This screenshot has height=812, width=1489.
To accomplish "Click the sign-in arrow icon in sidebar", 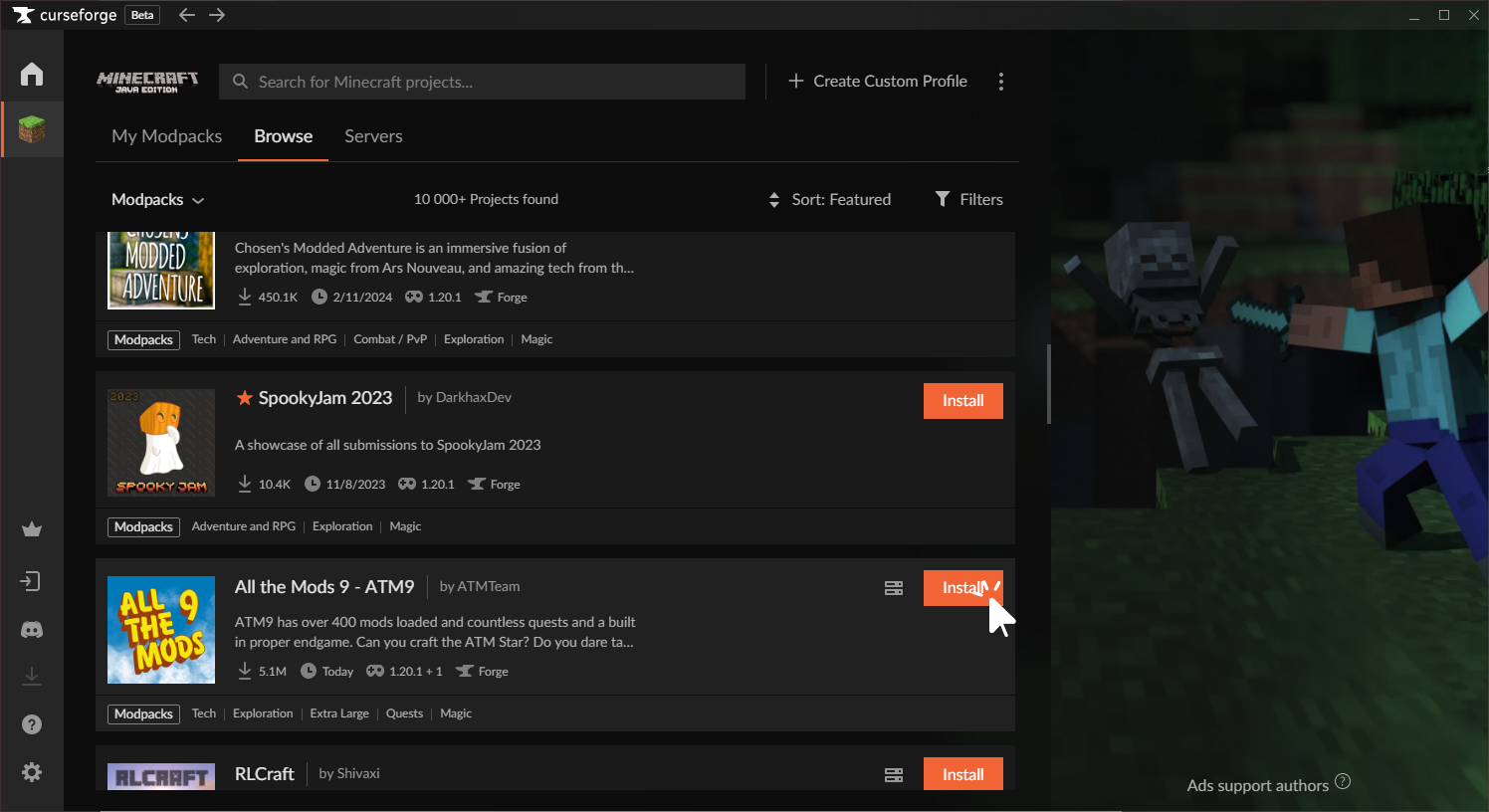I will tap(32, 581).
